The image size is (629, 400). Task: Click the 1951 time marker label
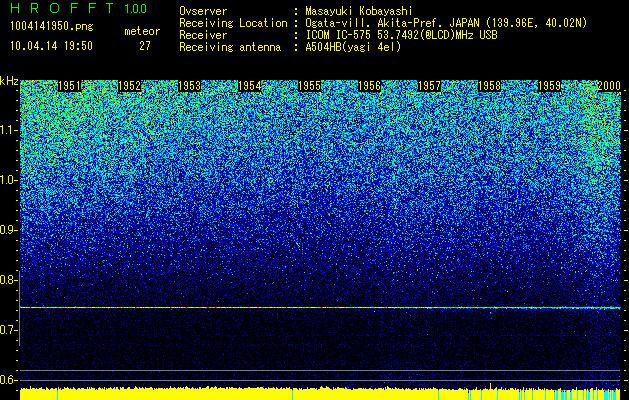point(69,86)
